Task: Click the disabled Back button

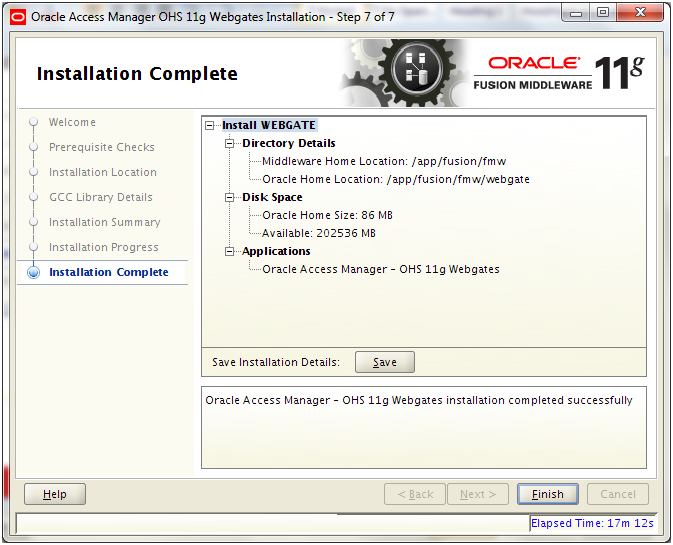Action: 415,494
